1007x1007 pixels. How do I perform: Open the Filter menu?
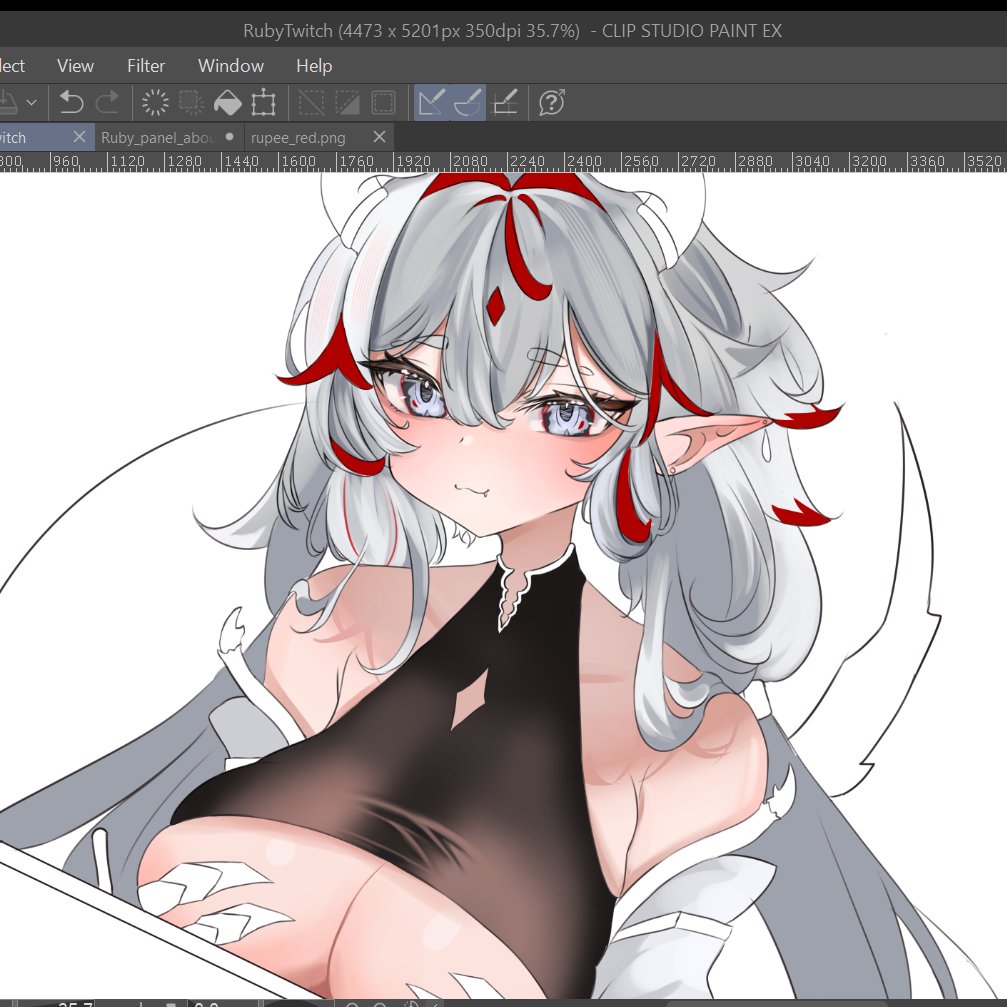pos(146,66)
